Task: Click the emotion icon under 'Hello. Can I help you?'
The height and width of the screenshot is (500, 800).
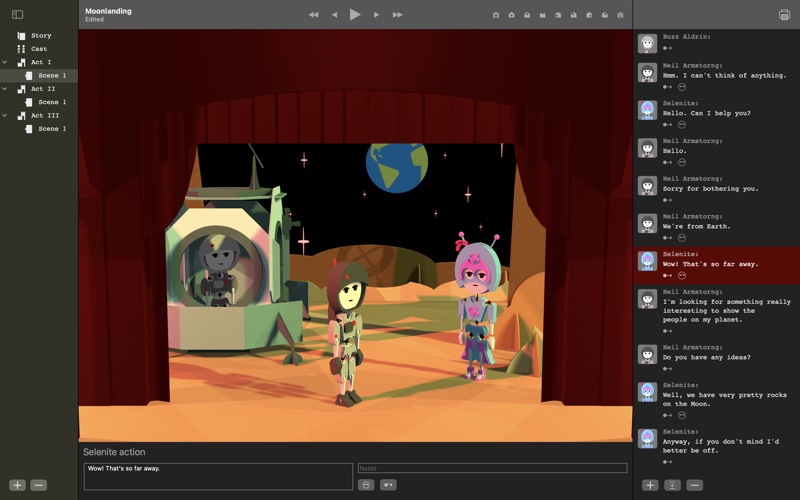Action: pyautogui.click(x=682, y=124)
